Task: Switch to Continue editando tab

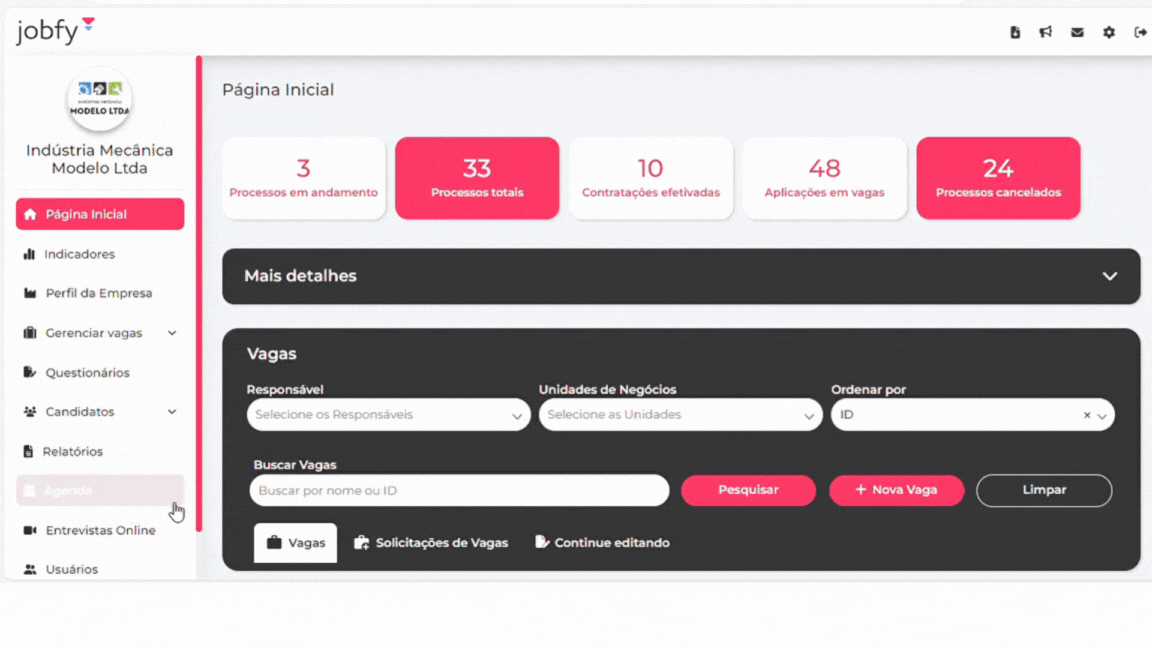Action: point(602,543)
